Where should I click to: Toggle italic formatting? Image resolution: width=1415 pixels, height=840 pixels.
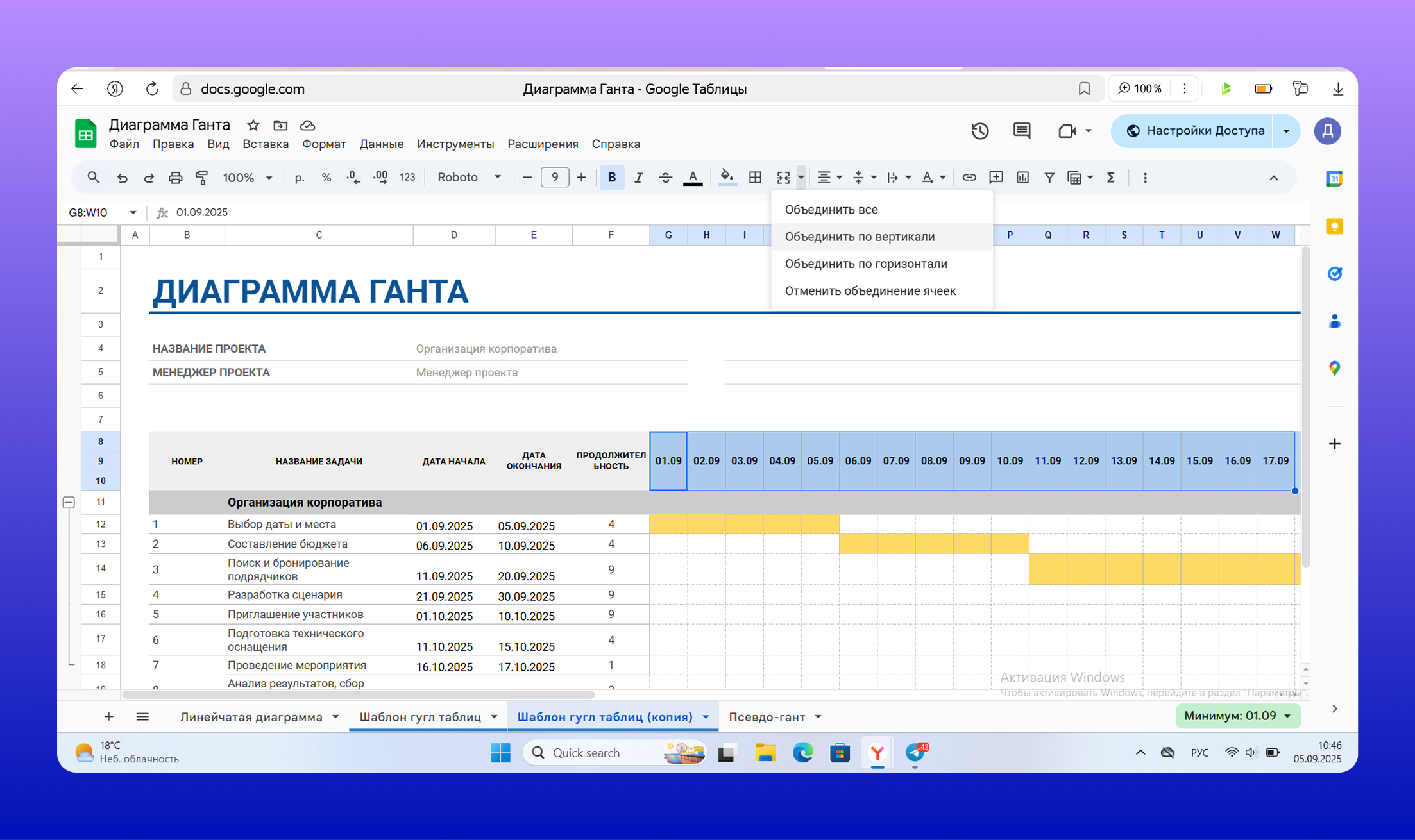(638, 178)
